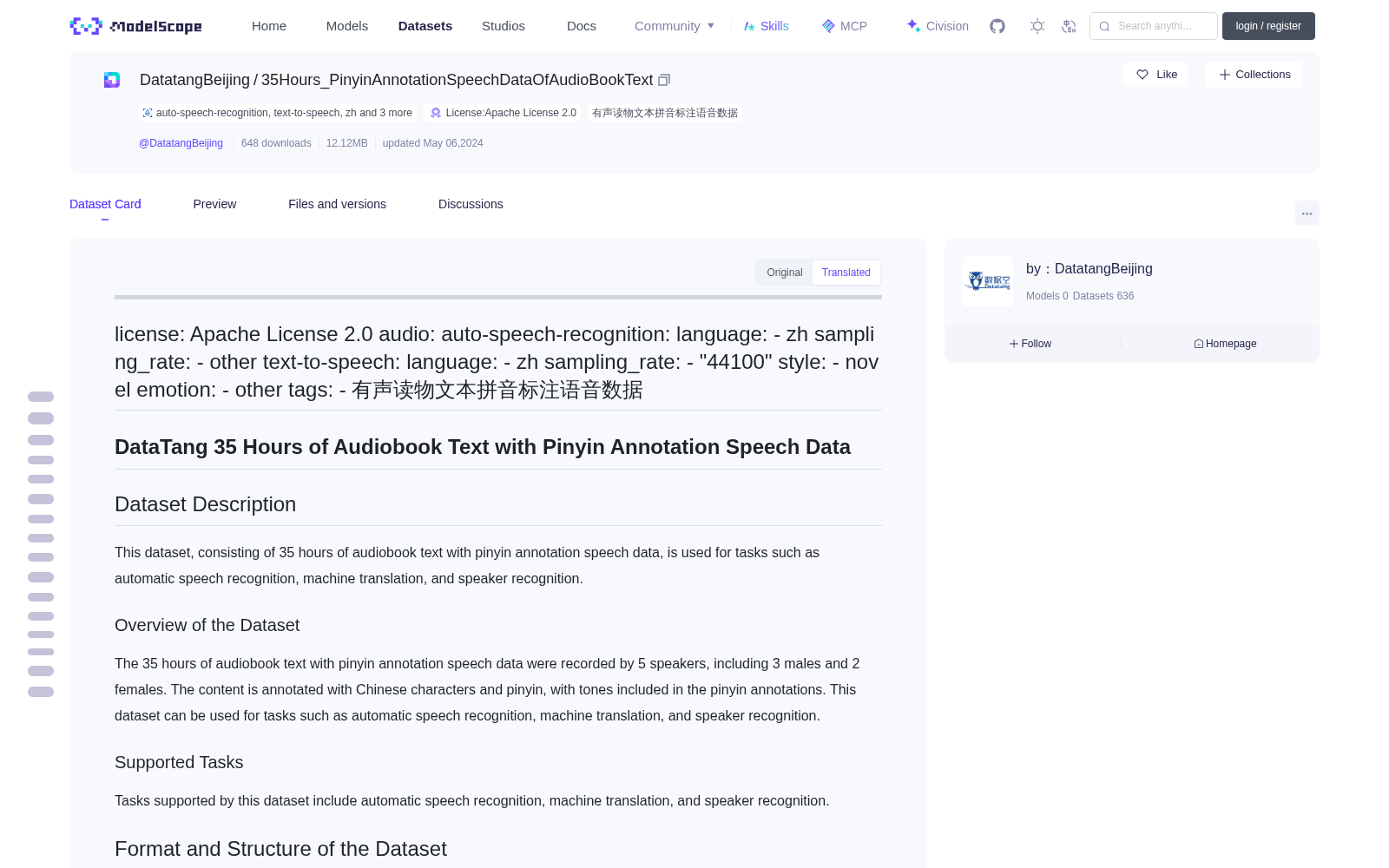Open the Datasets page

click(x=425, y=26)
